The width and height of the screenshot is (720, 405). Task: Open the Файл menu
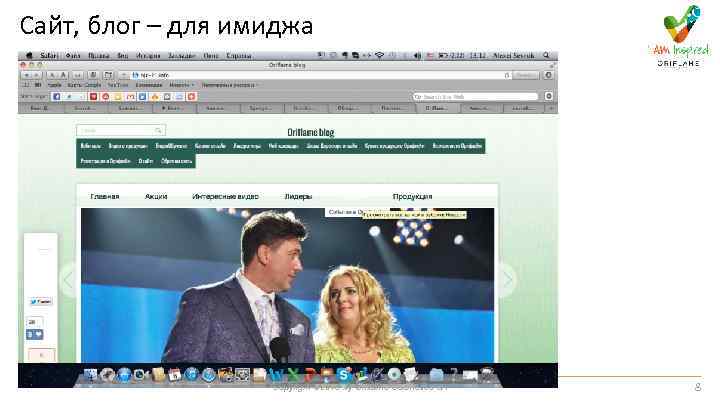click(73, 56)
